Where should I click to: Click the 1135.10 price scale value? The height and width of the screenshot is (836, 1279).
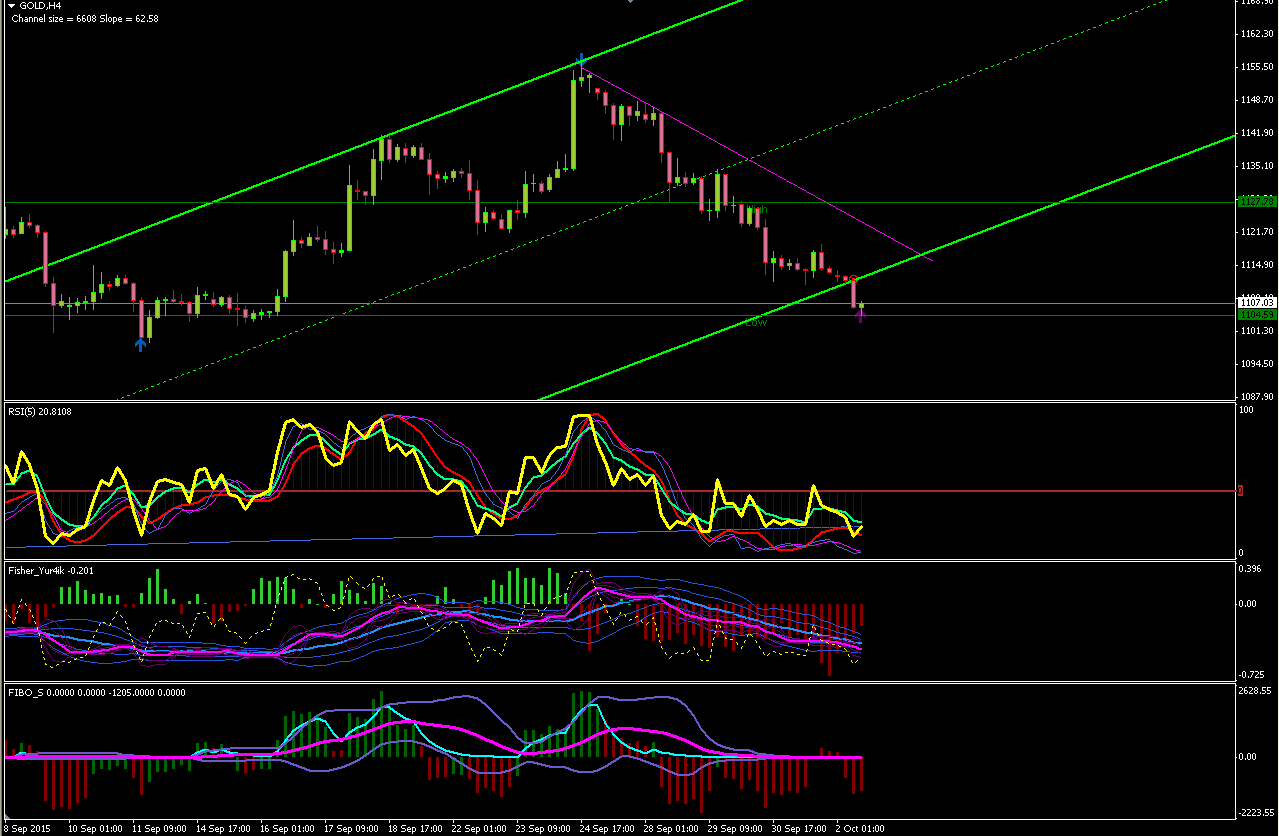pyautogui.click(x=1255, y=166)
